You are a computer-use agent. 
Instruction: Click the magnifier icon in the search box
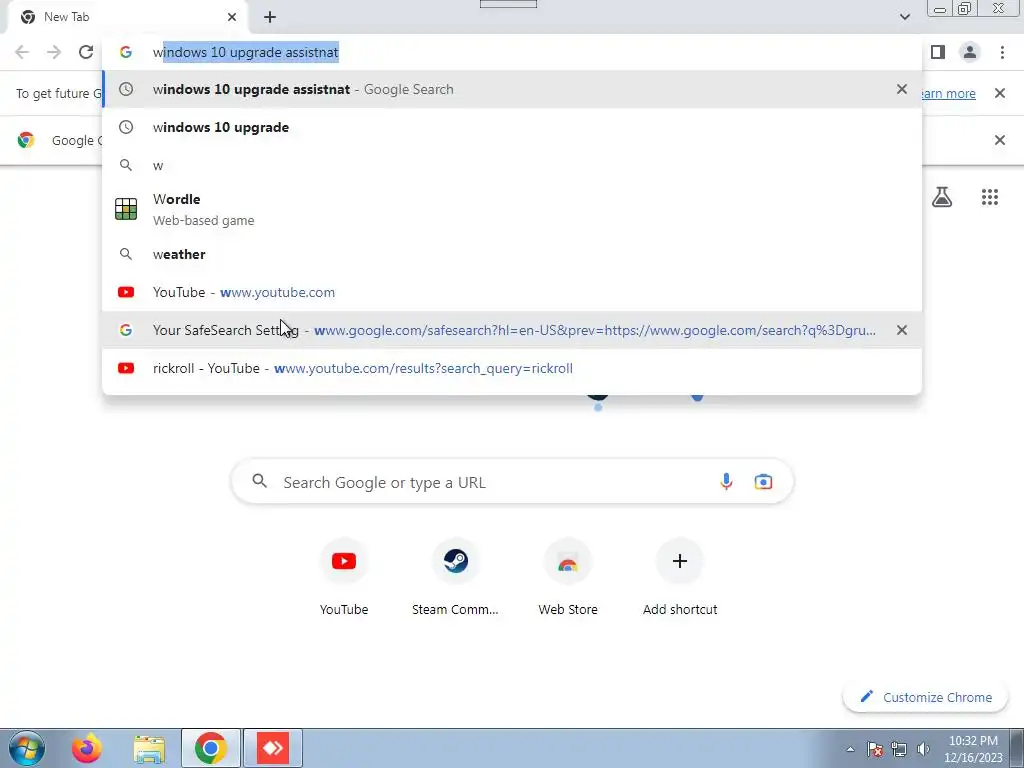[259, 481]
